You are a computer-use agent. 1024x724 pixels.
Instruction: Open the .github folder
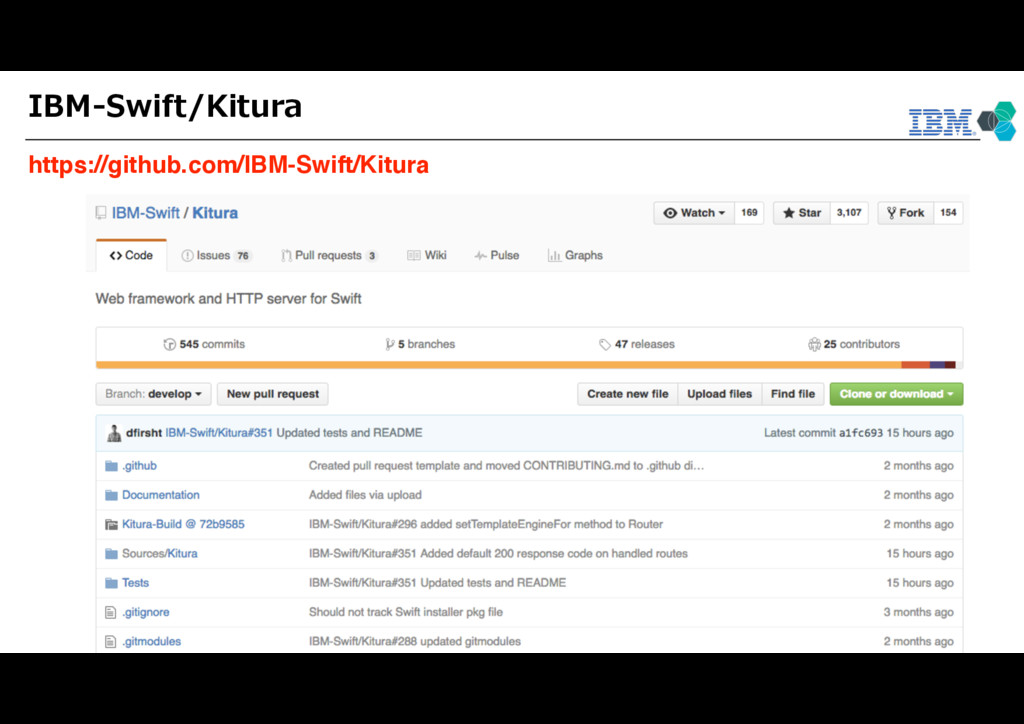(139, 465)
